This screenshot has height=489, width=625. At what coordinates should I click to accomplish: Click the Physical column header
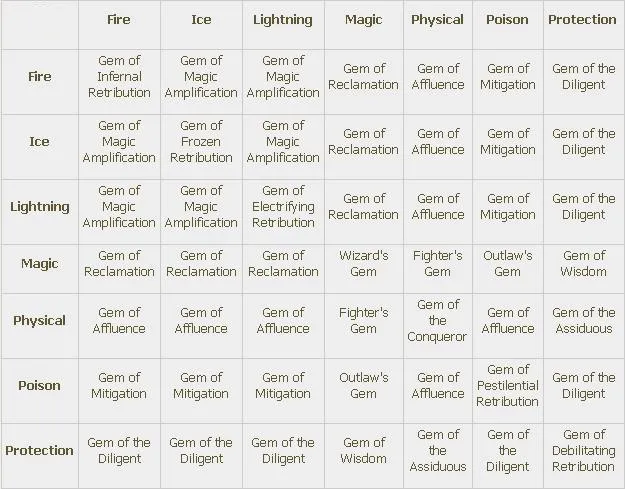pyautogui.click(x=437, y=20)
